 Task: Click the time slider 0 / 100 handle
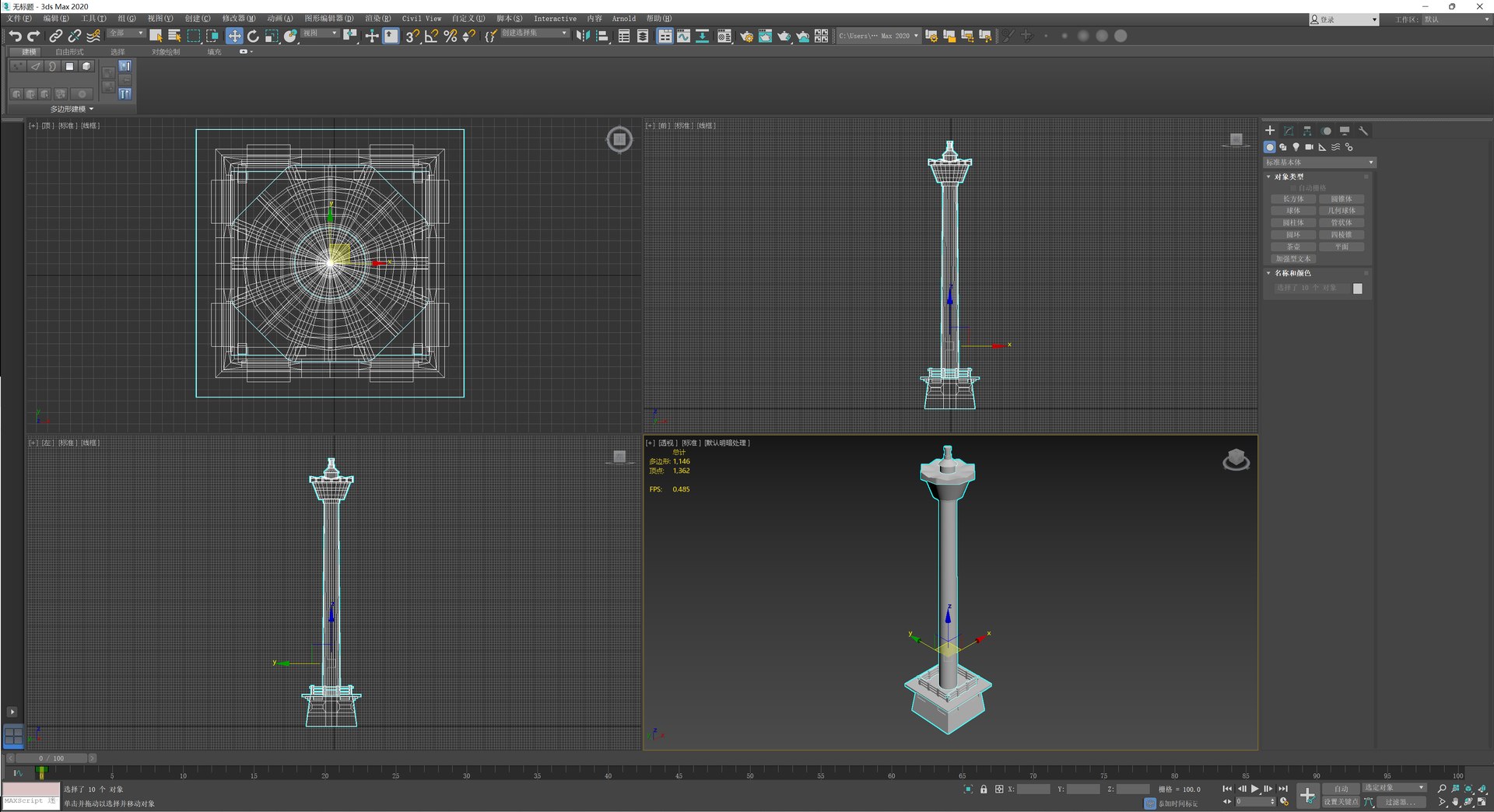(x=52, y=758)
